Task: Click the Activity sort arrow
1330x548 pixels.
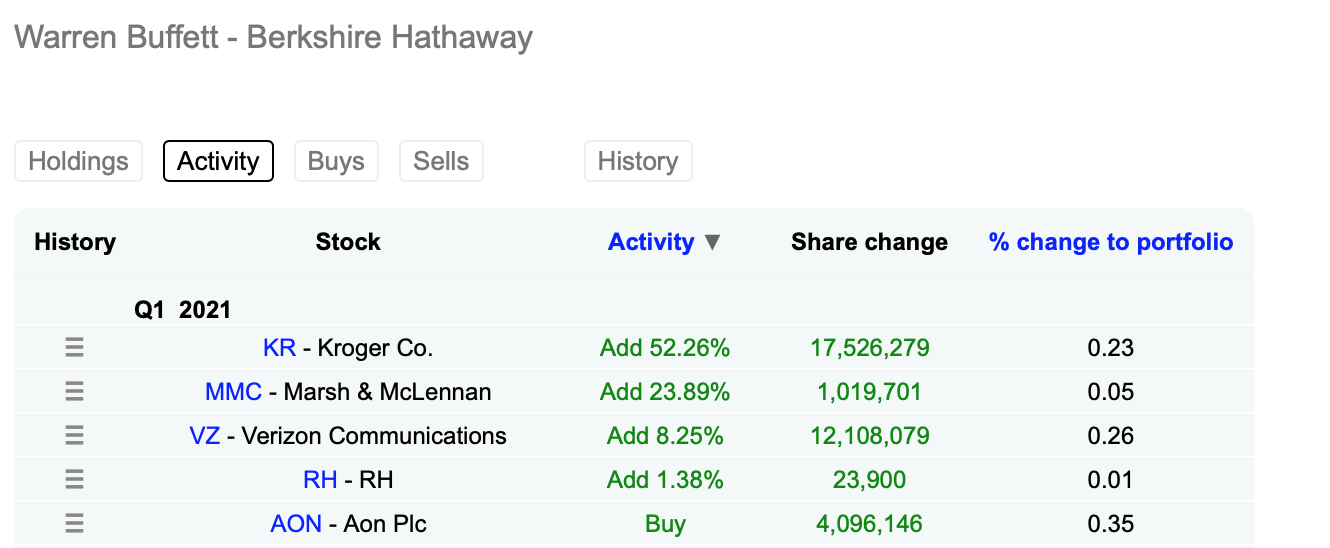Action: pyautogui.click(x=712, y=243)
